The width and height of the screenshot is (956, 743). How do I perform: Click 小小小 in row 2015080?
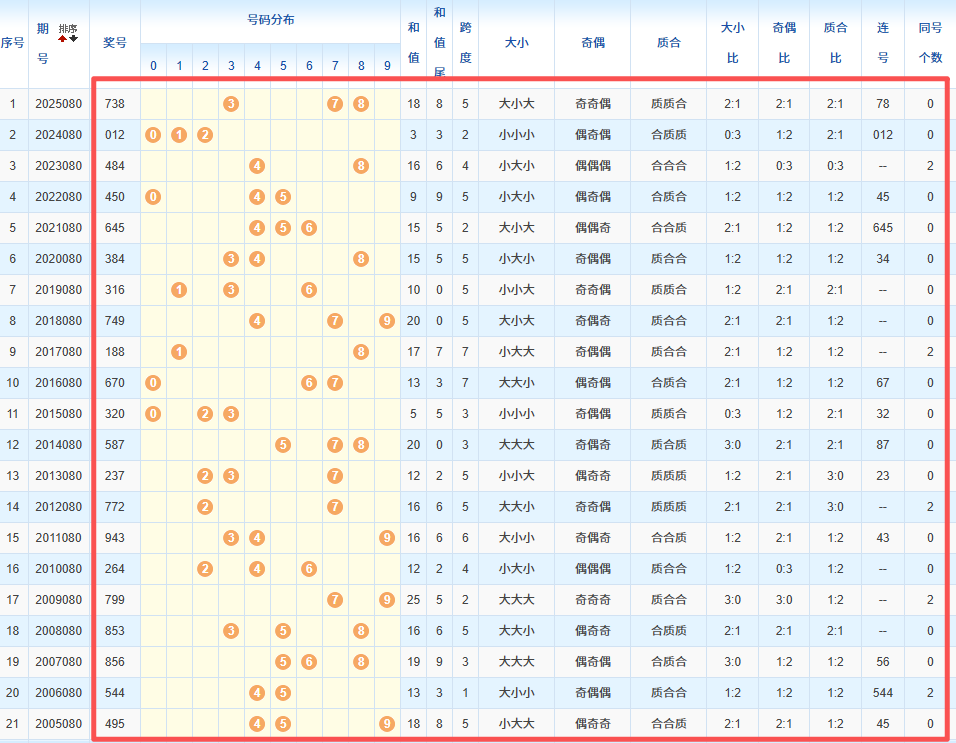pyautogui.click(x=516, y=414)
